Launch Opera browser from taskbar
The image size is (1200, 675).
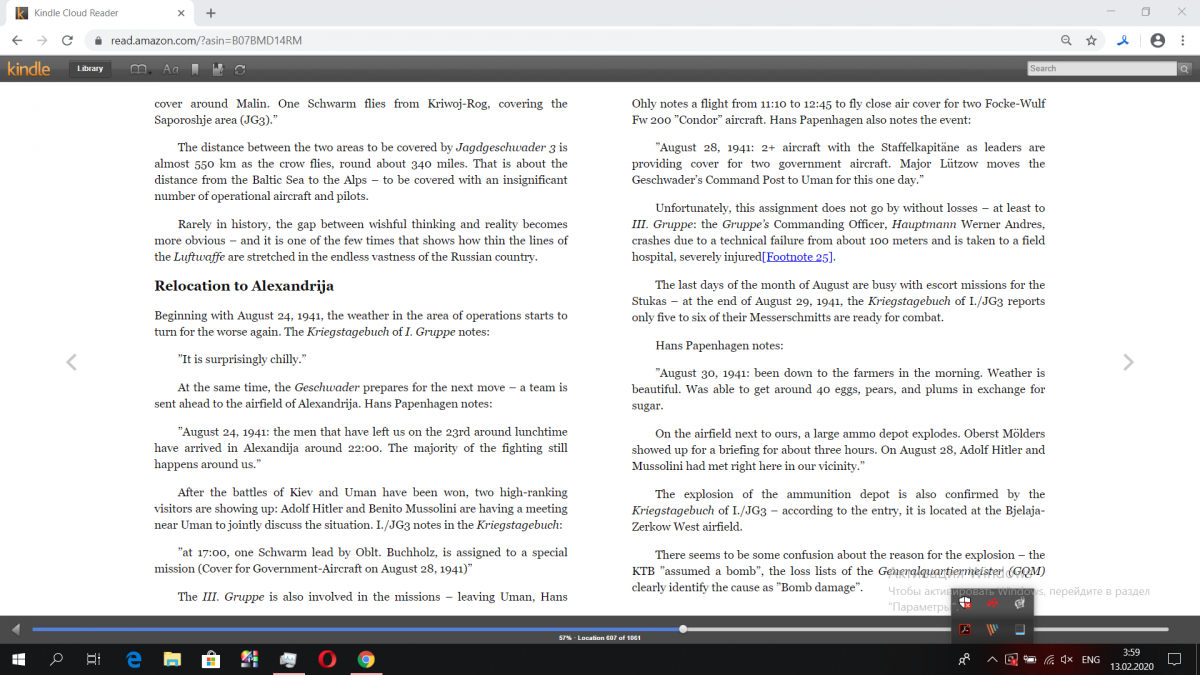pos(327,659)
